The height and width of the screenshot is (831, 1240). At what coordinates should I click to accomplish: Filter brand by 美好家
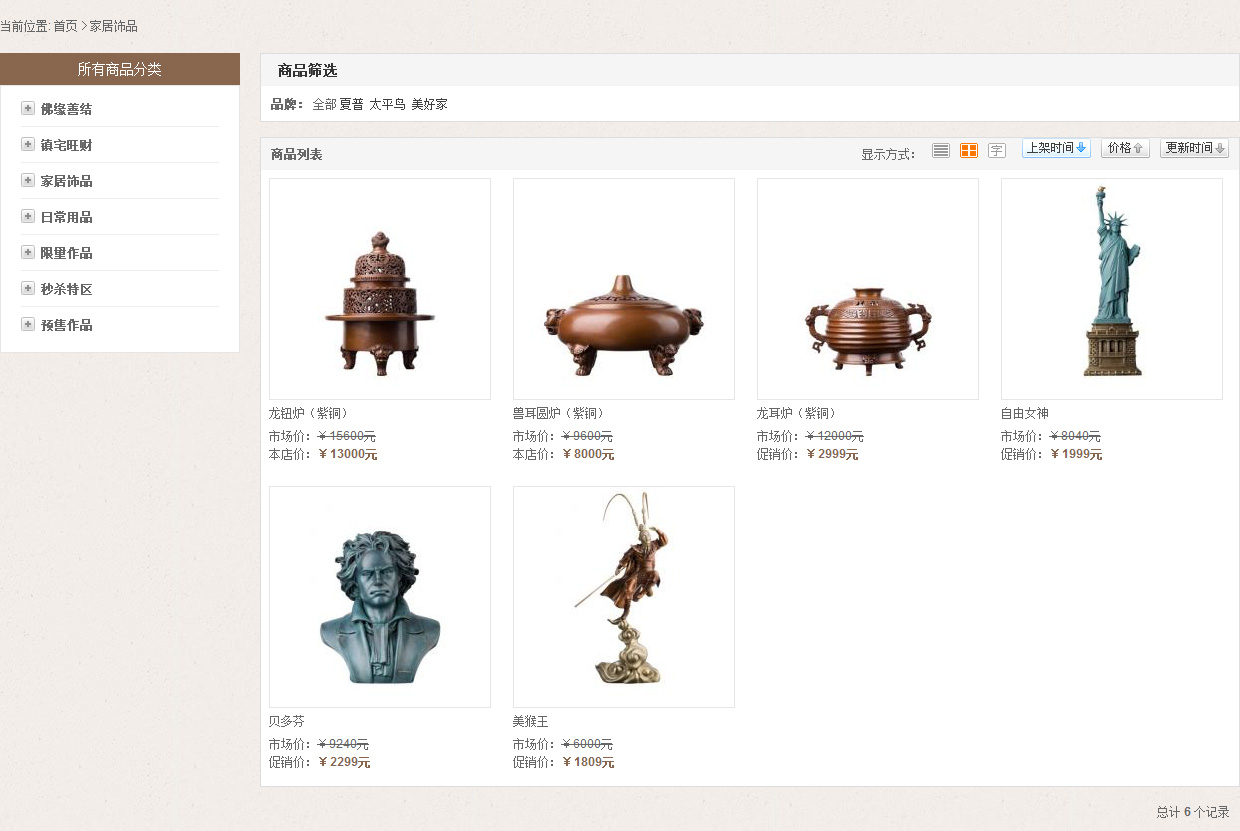point(429,104)
